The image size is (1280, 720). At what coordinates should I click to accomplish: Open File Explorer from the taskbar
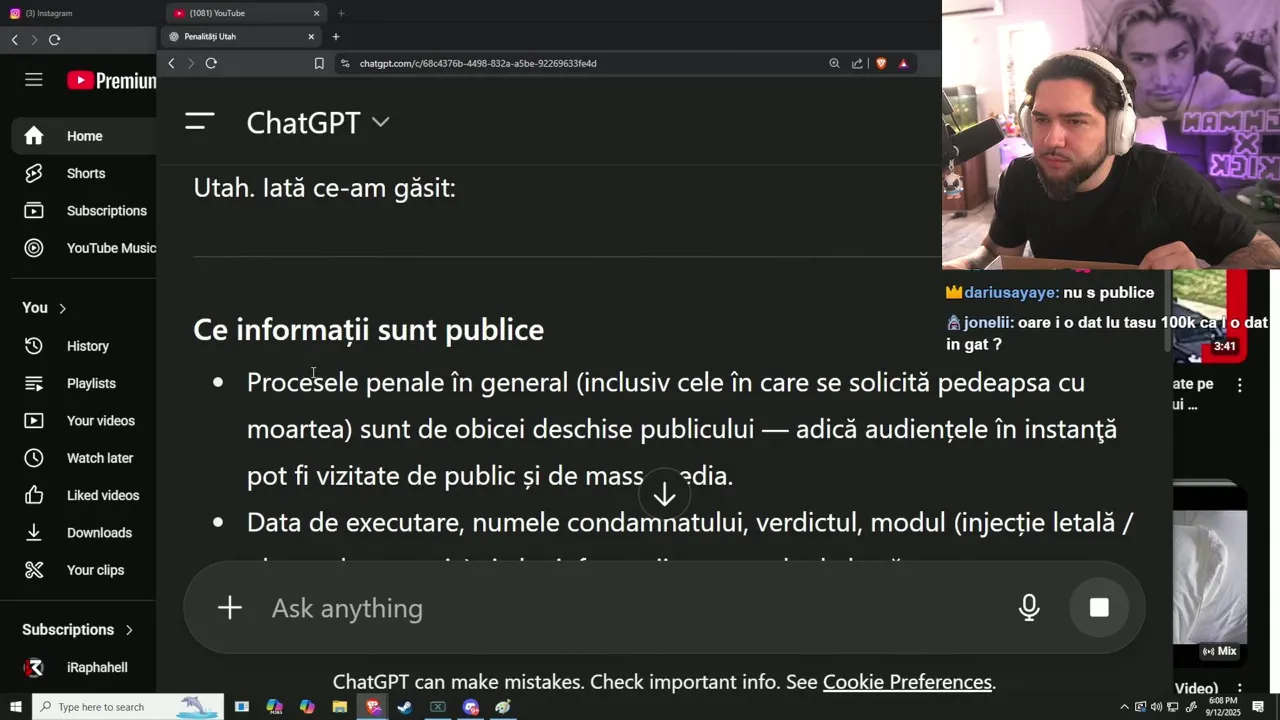(x=339, y=707)
